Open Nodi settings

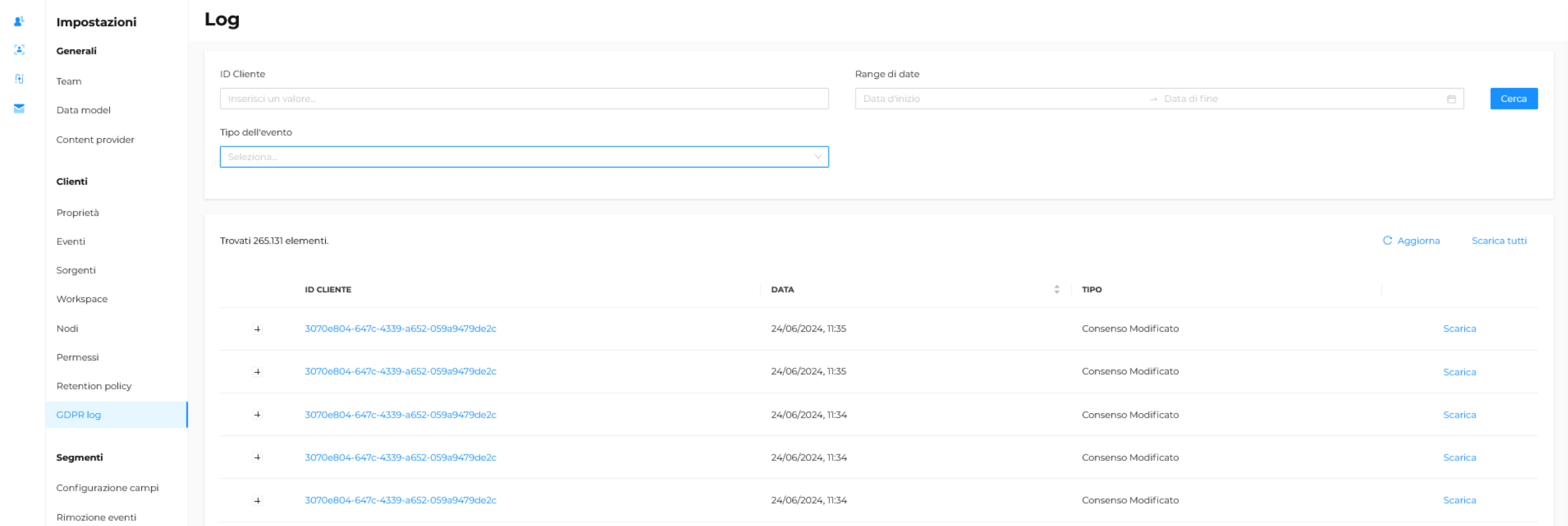[67, 328]
